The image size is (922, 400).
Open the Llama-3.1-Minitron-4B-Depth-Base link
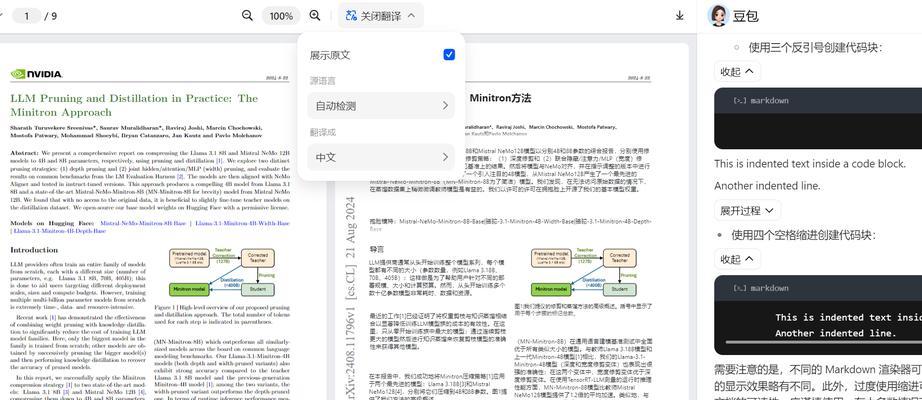(59, 231)
